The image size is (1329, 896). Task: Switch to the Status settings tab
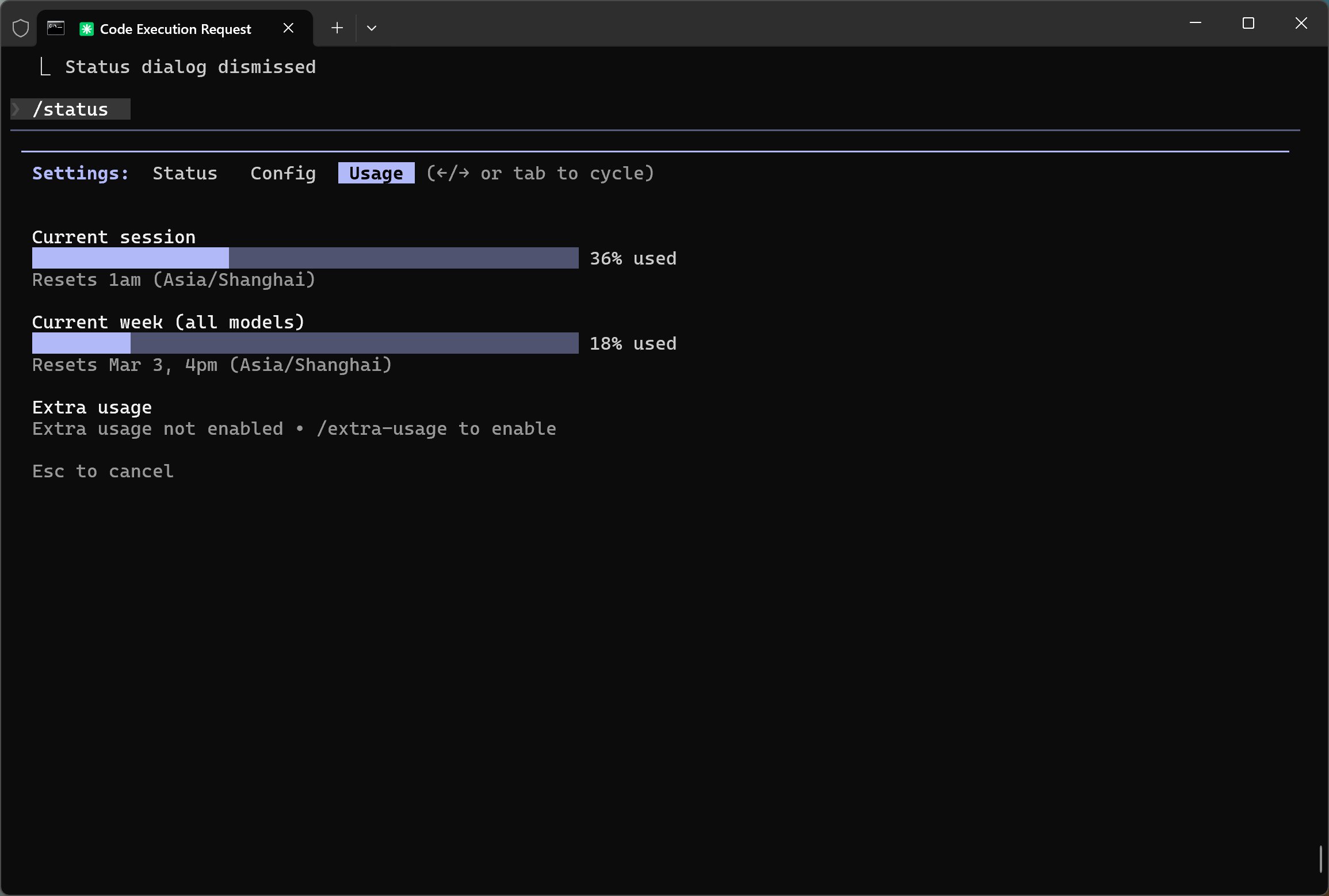[185, 173]
